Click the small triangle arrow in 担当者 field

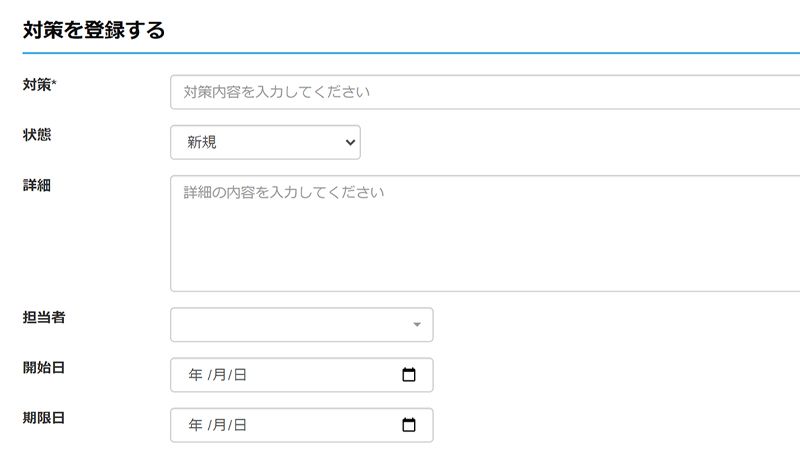(417, 324)
